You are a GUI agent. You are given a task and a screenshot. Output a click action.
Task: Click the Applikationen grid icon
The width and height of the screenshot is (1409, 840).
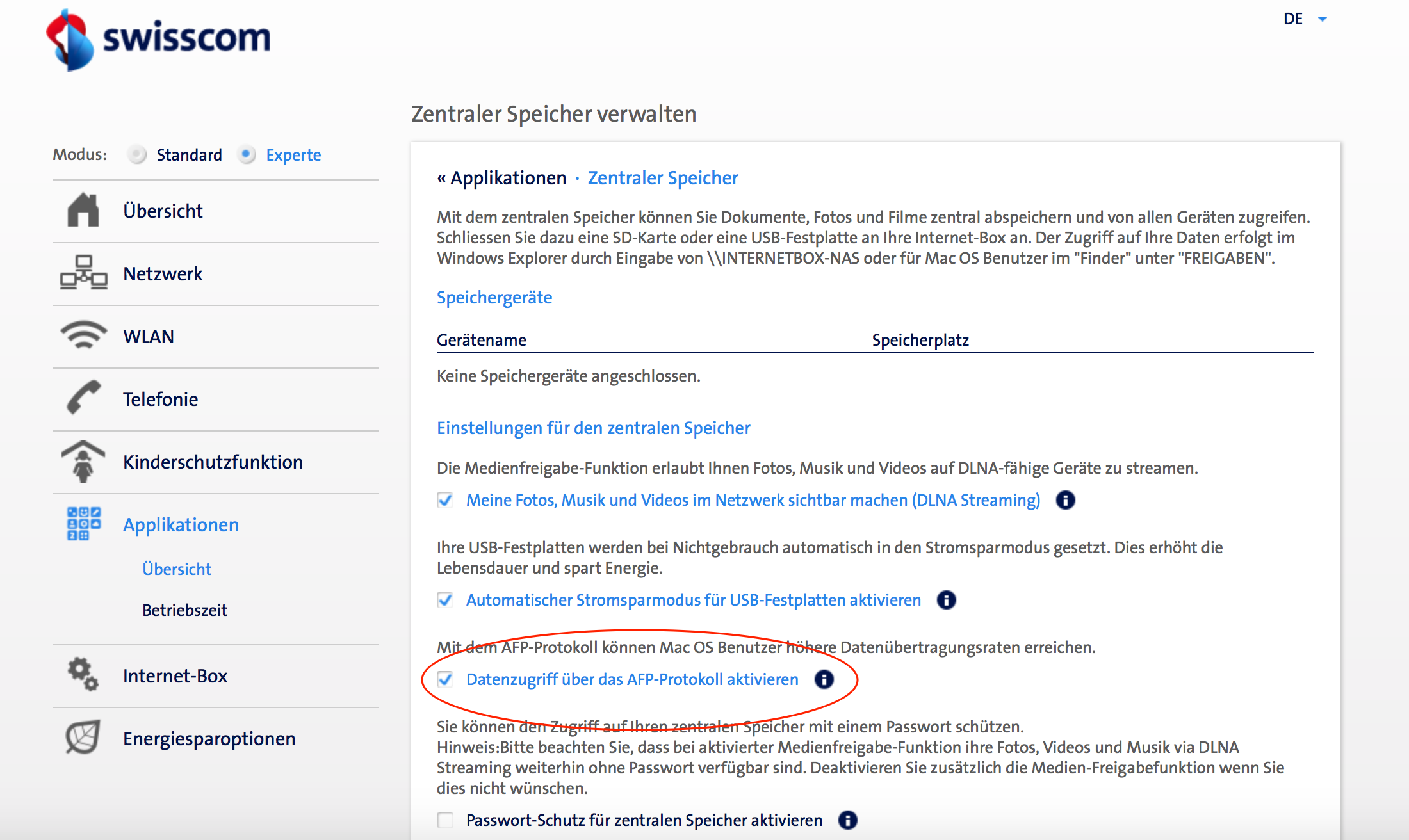click(83, 524)
